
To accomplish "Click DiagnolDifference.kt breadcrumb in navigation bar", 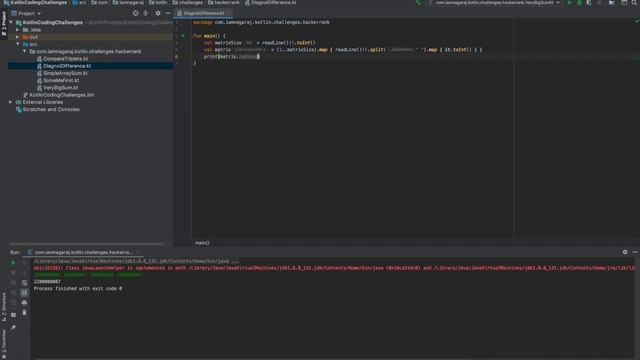I will 270,2.
